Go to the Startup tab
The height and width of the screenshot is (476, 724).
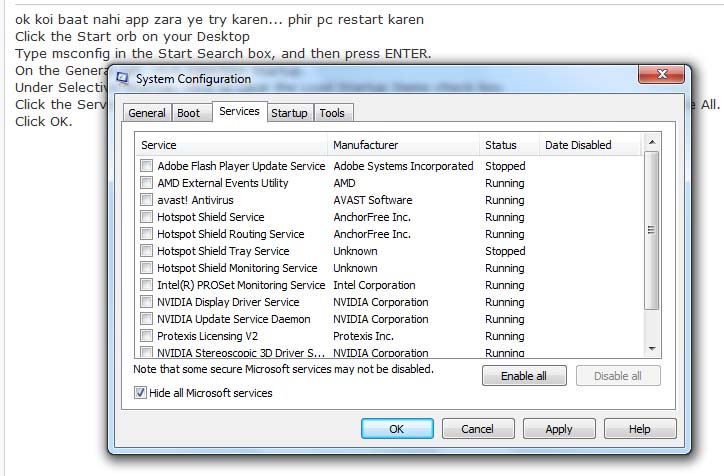tap(290, 113)
